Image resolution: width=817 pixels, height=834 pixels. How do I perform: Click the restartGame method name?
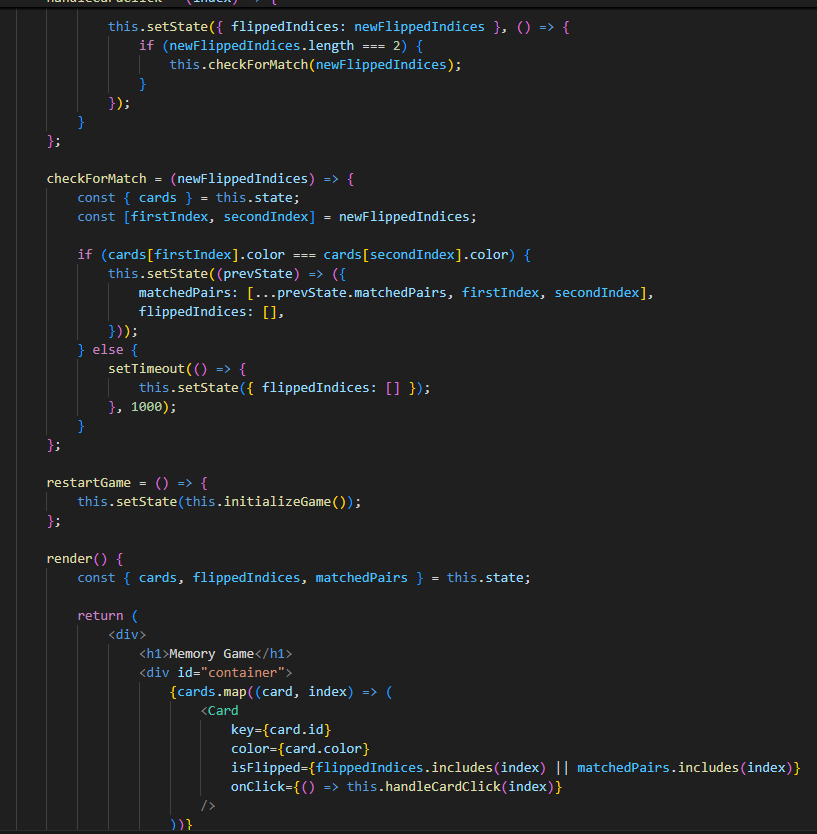tap(88, 483)
